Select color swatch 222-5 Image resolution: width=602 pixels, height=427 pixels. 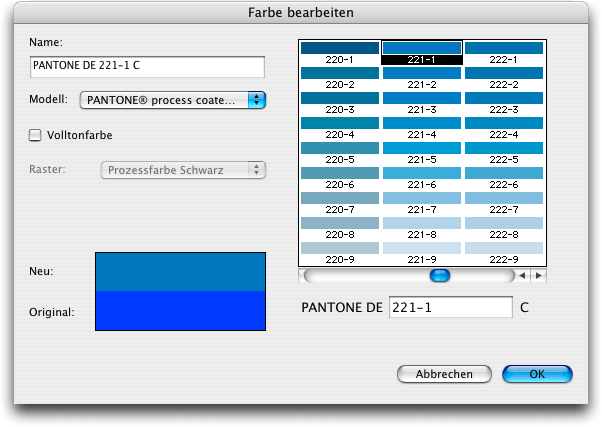coord(504,148)
